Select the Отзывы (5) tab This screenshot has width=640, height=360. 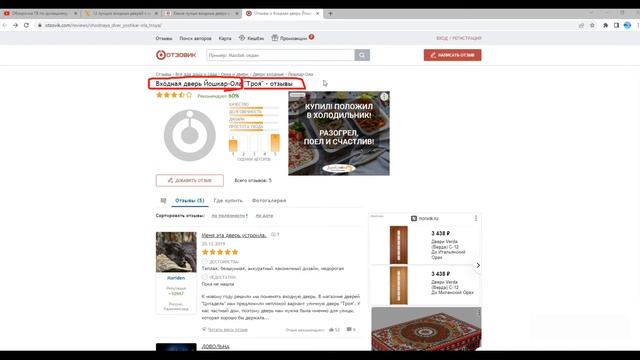[x=189, y=201]
